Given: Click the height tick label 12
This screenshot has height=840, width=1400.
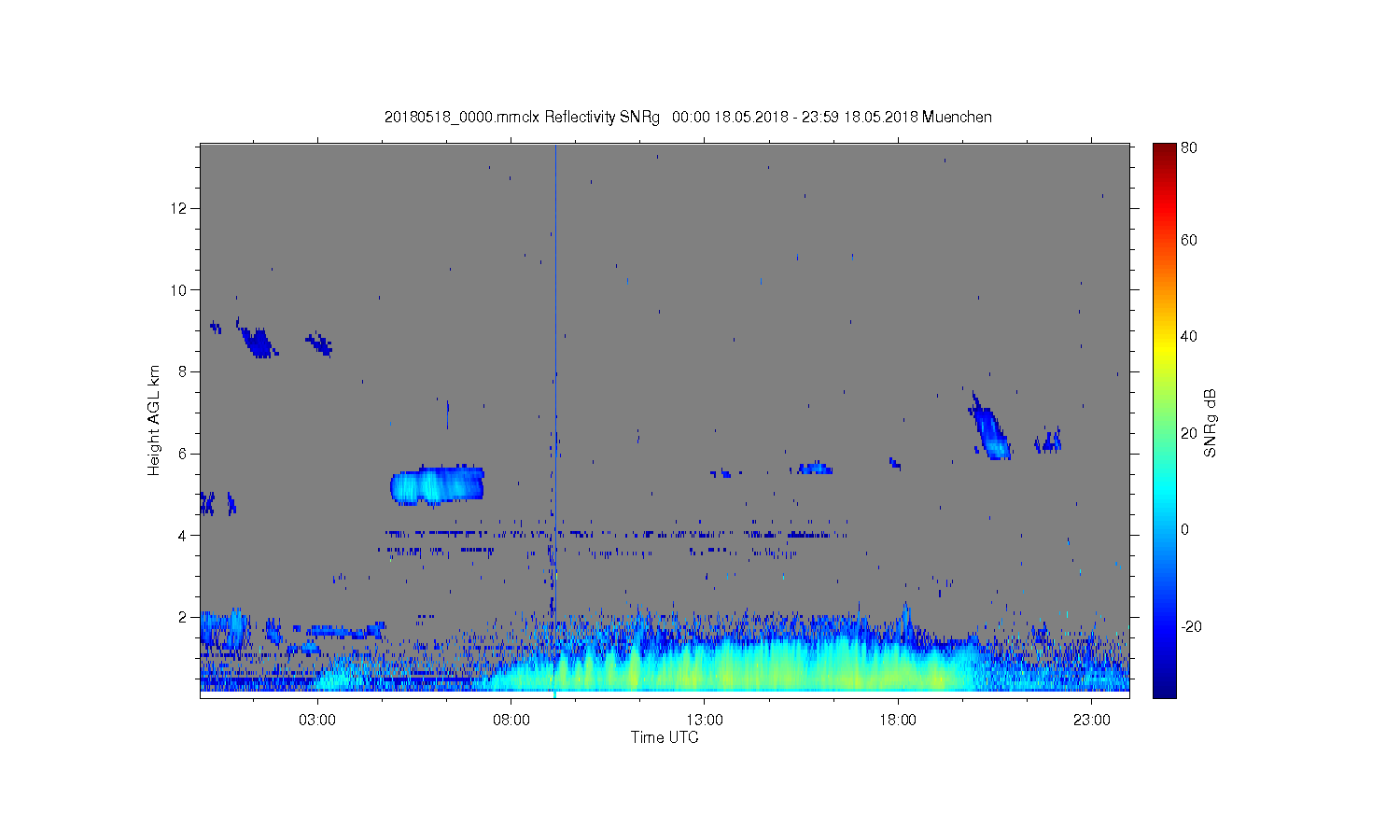Looking at the screenshot, I should (x=179, y=208).
